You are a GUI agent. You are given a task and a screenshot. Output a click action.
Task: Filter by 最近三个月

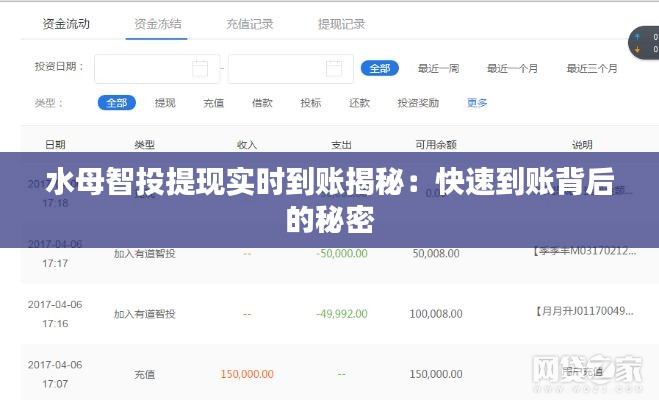tap(592, 68)
